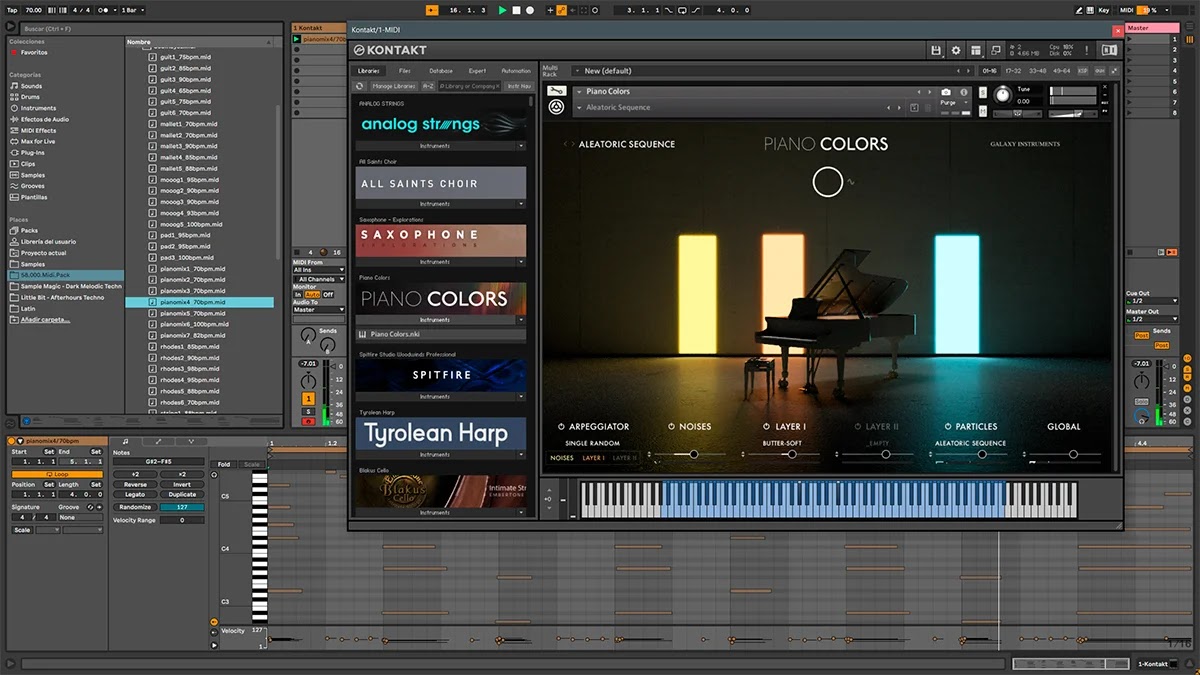Screen dimensions: 1200x675
Task: Open the 1 Bar quantization dropdown
Action: coord(131,10)
